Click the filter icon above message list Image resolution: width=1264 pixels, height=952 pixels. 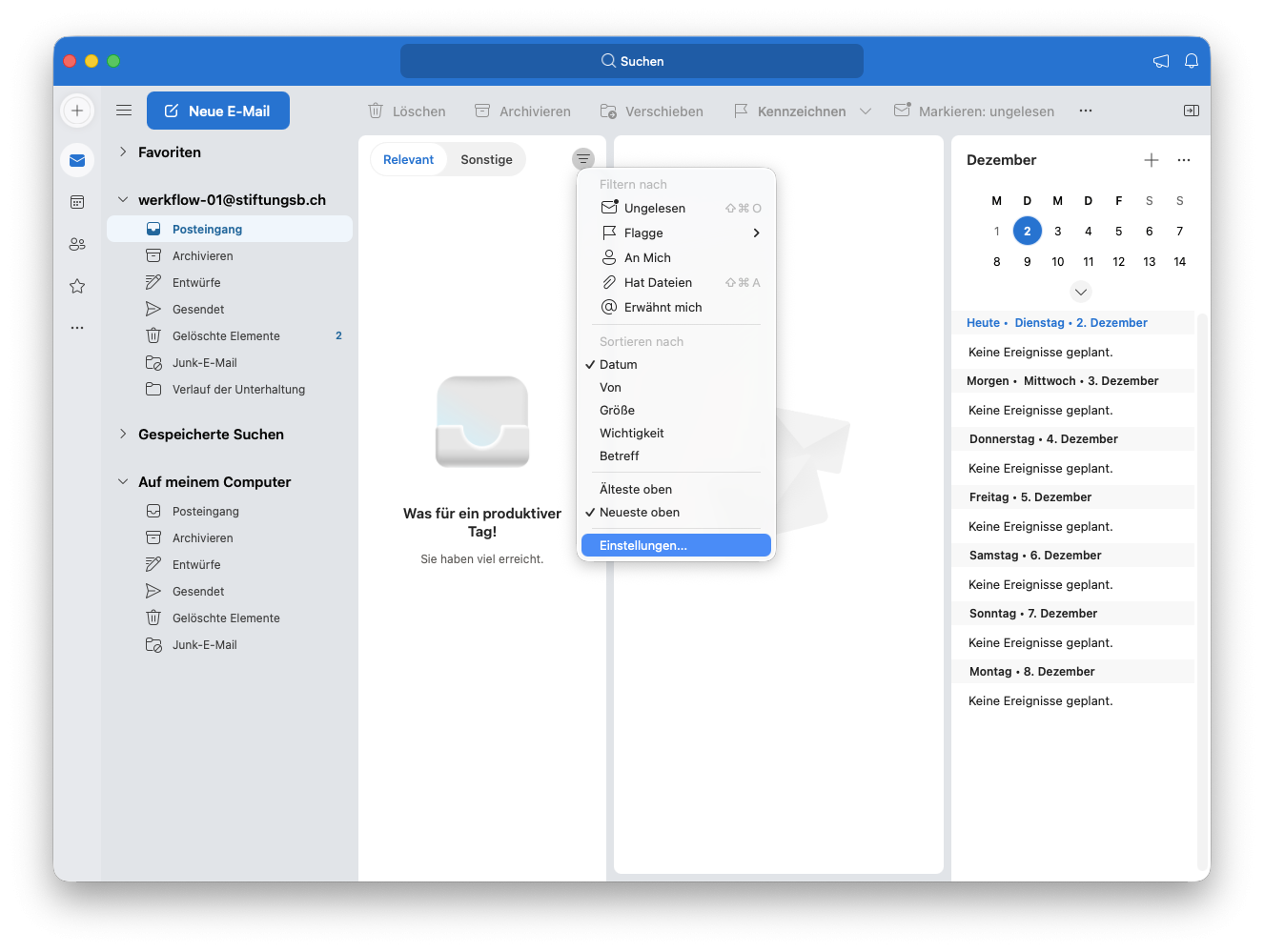coord(583,159)
